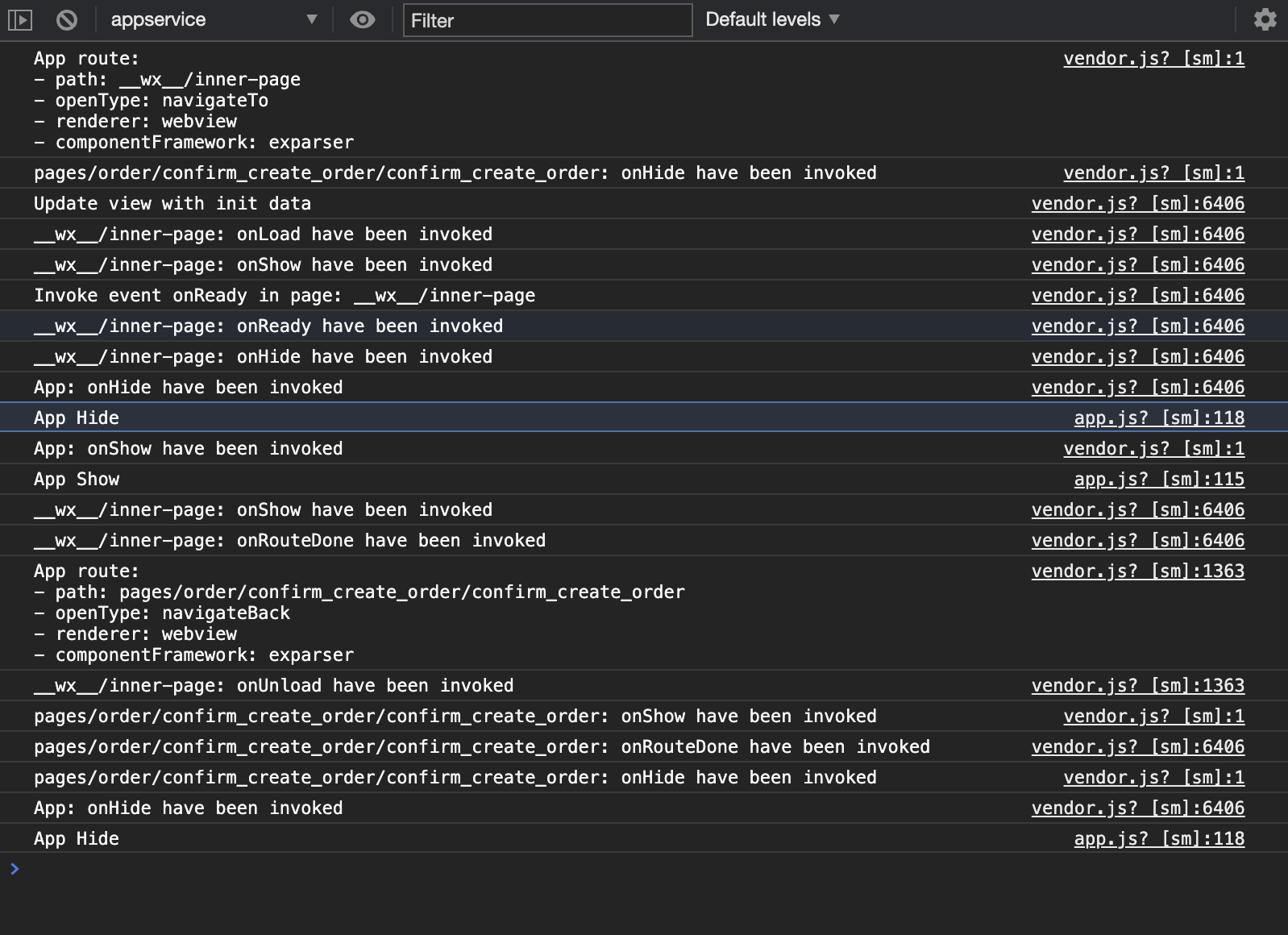Open source link for 'Invoke event onReady' entry
Screen dimensions: 1288x935
(1137, 296)
